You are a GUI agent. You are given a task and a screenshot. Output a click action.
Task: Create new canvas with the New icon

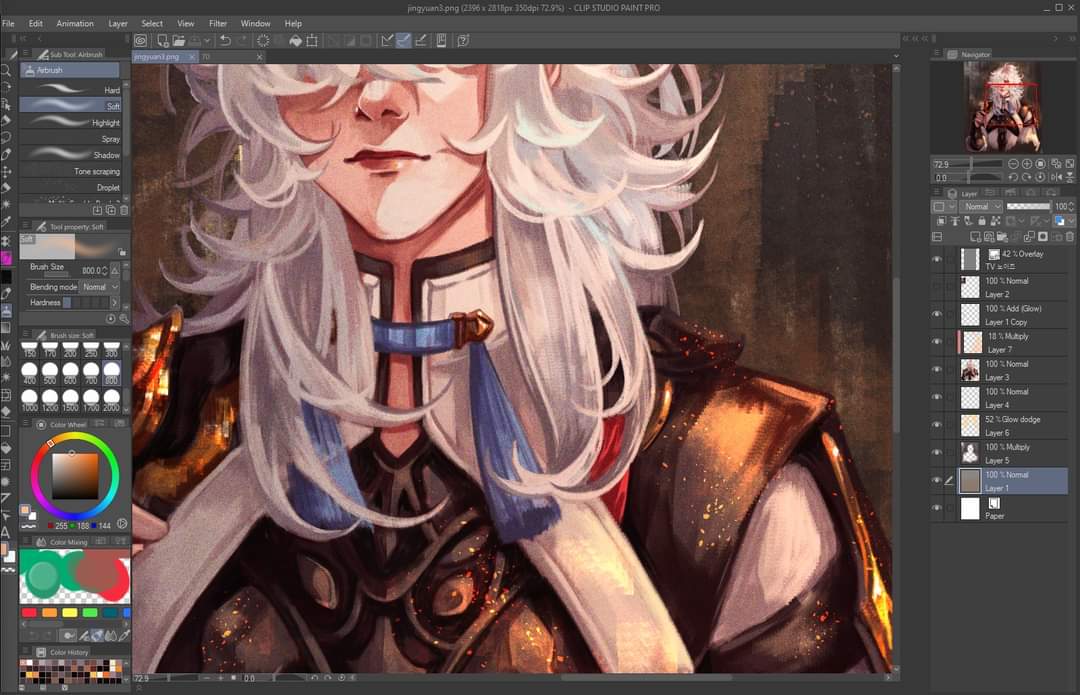pyautogui.click(x=163, y=41)
